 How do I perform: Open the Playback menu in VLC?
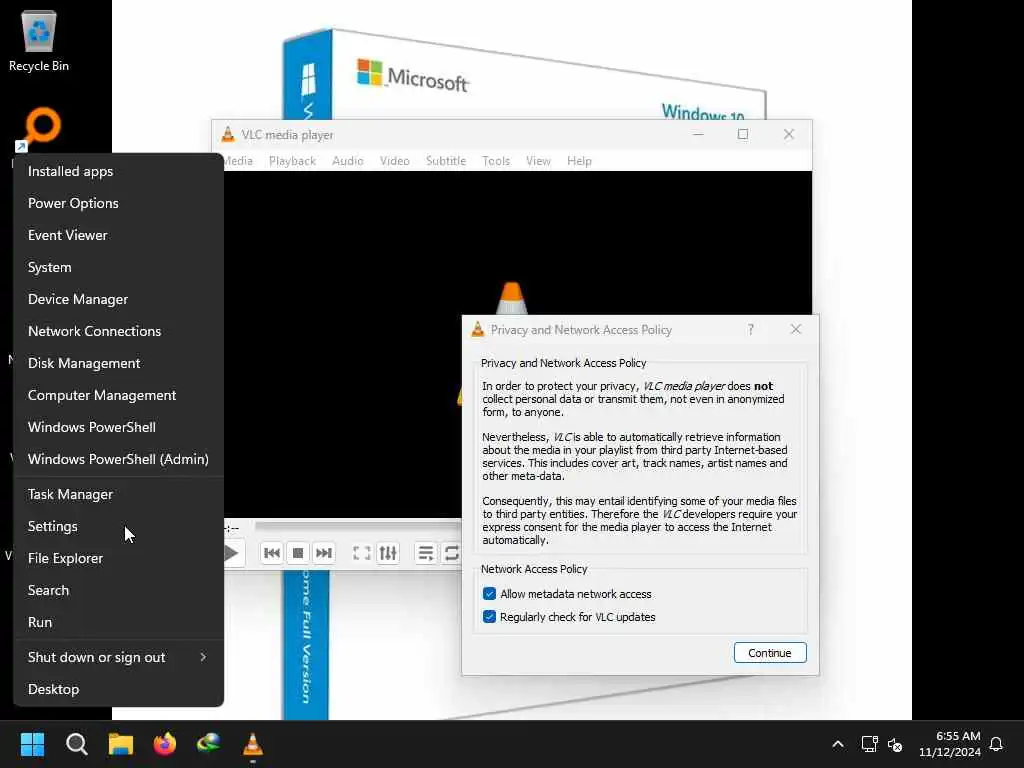coord(292,161)
